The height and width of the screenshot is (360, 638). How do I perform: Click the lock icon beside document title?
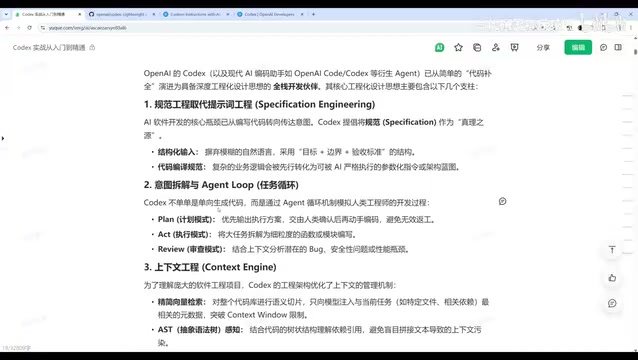coord(92,47)
